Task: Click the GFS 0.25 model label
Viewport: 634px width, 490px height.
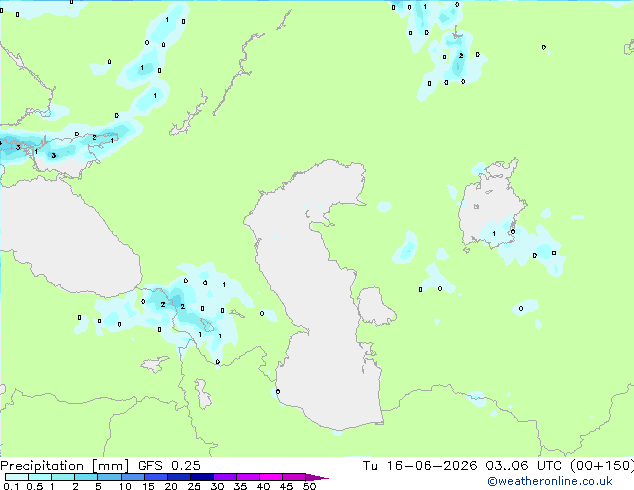Action: pyautogui.click(x=169, y=466)
